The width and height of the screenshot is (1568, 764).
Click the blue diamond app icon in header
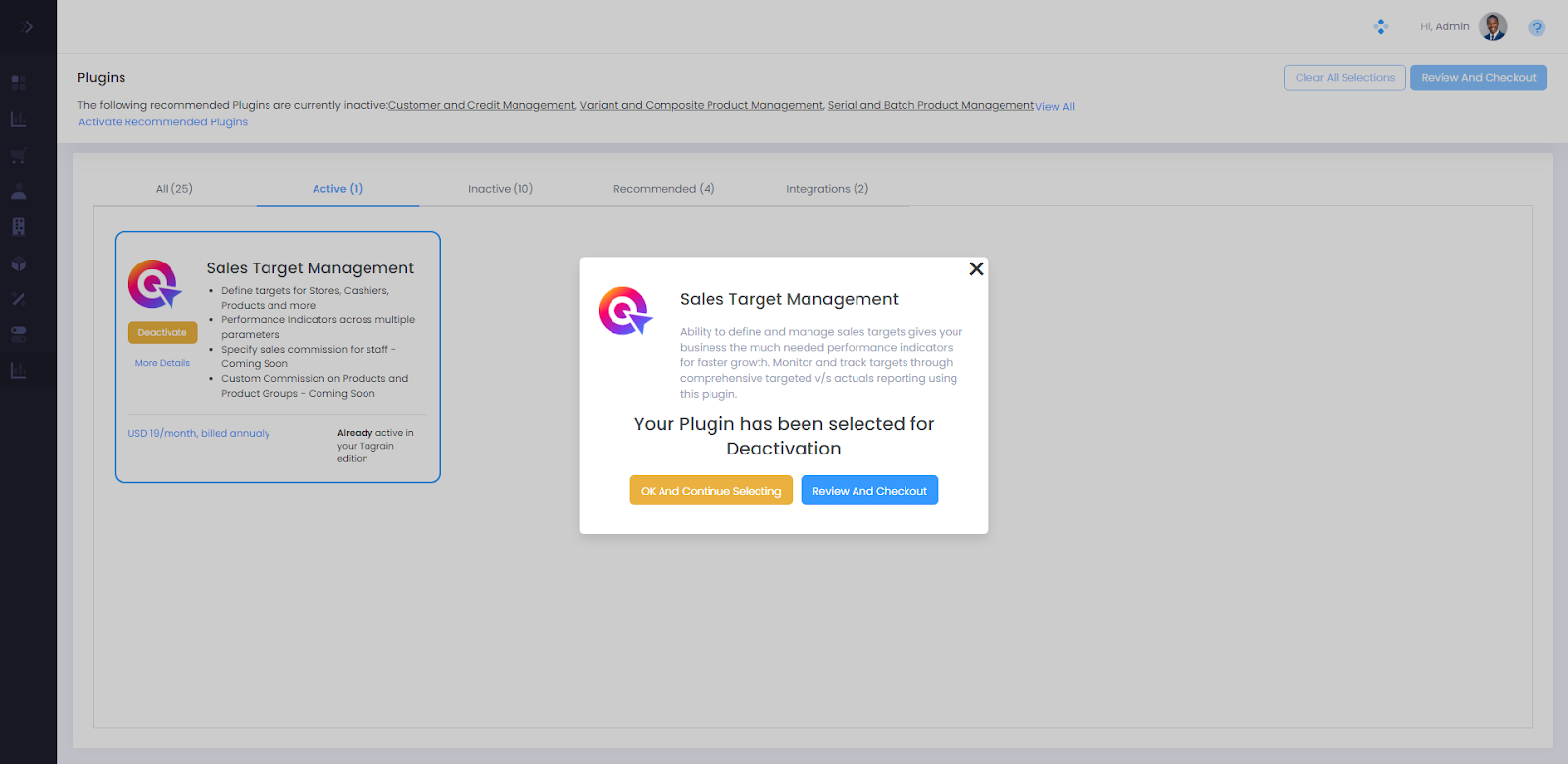(x=1381, y=26)
